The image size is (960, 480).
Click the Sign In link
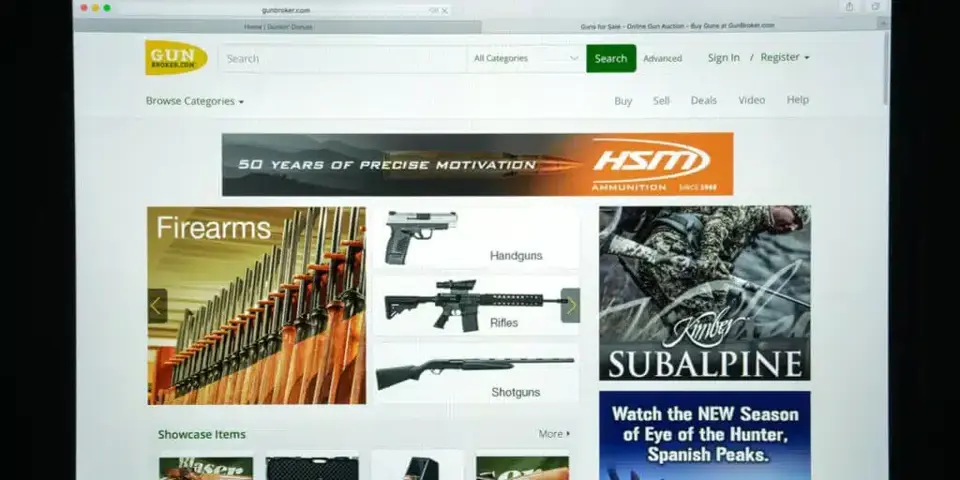723,58
